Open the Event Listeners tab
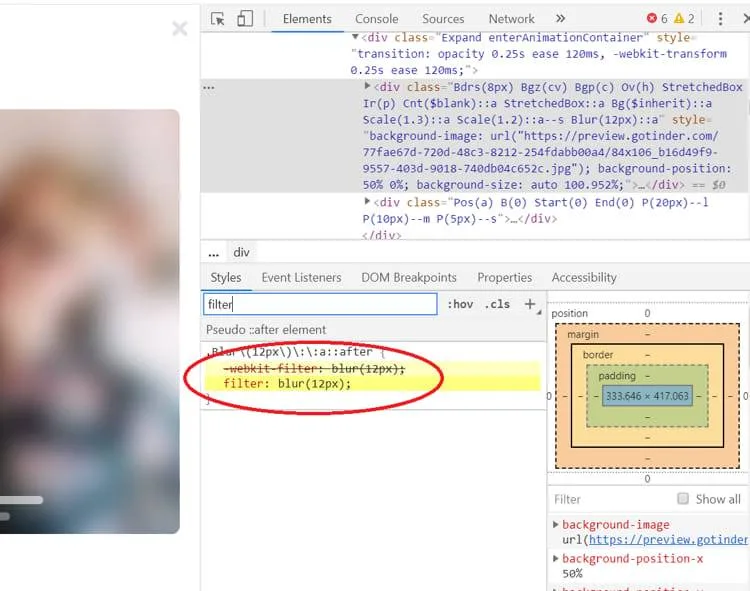This screenshot has height=591, width=750. 301,277
